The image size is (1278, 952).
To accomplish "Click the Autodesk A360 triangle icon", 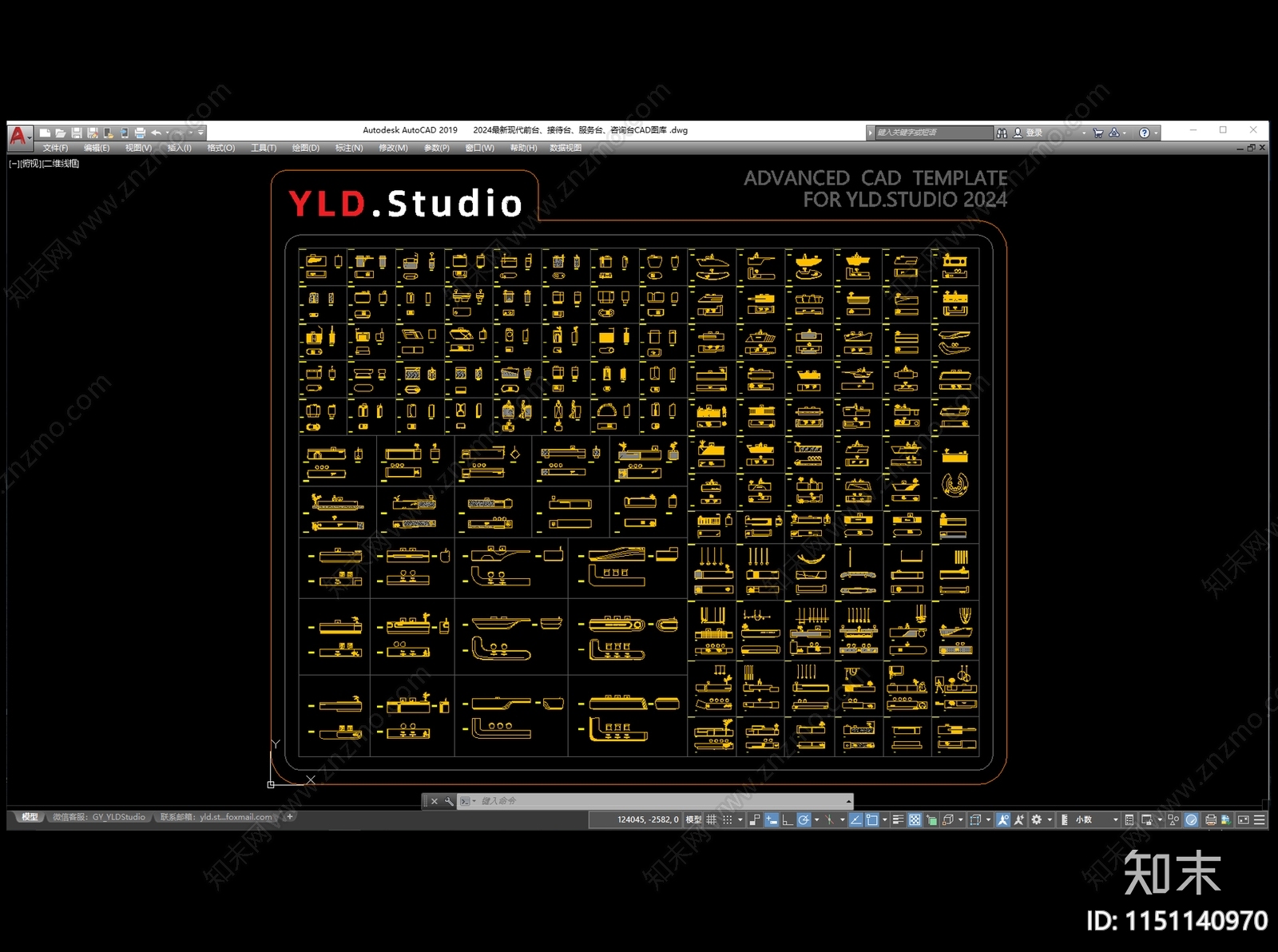I will coord(1114,133).
